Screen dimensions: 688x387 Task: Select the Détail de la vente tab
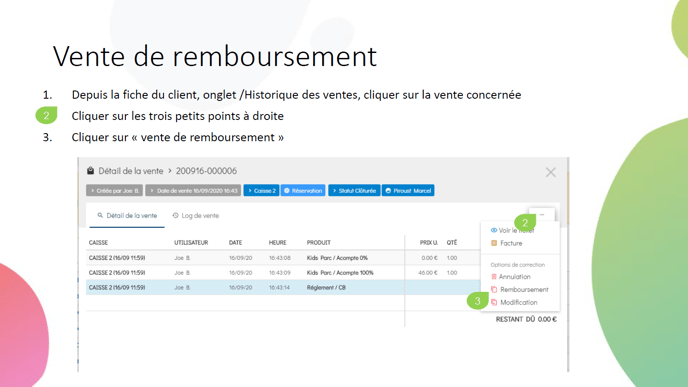(x=127, y=215)
